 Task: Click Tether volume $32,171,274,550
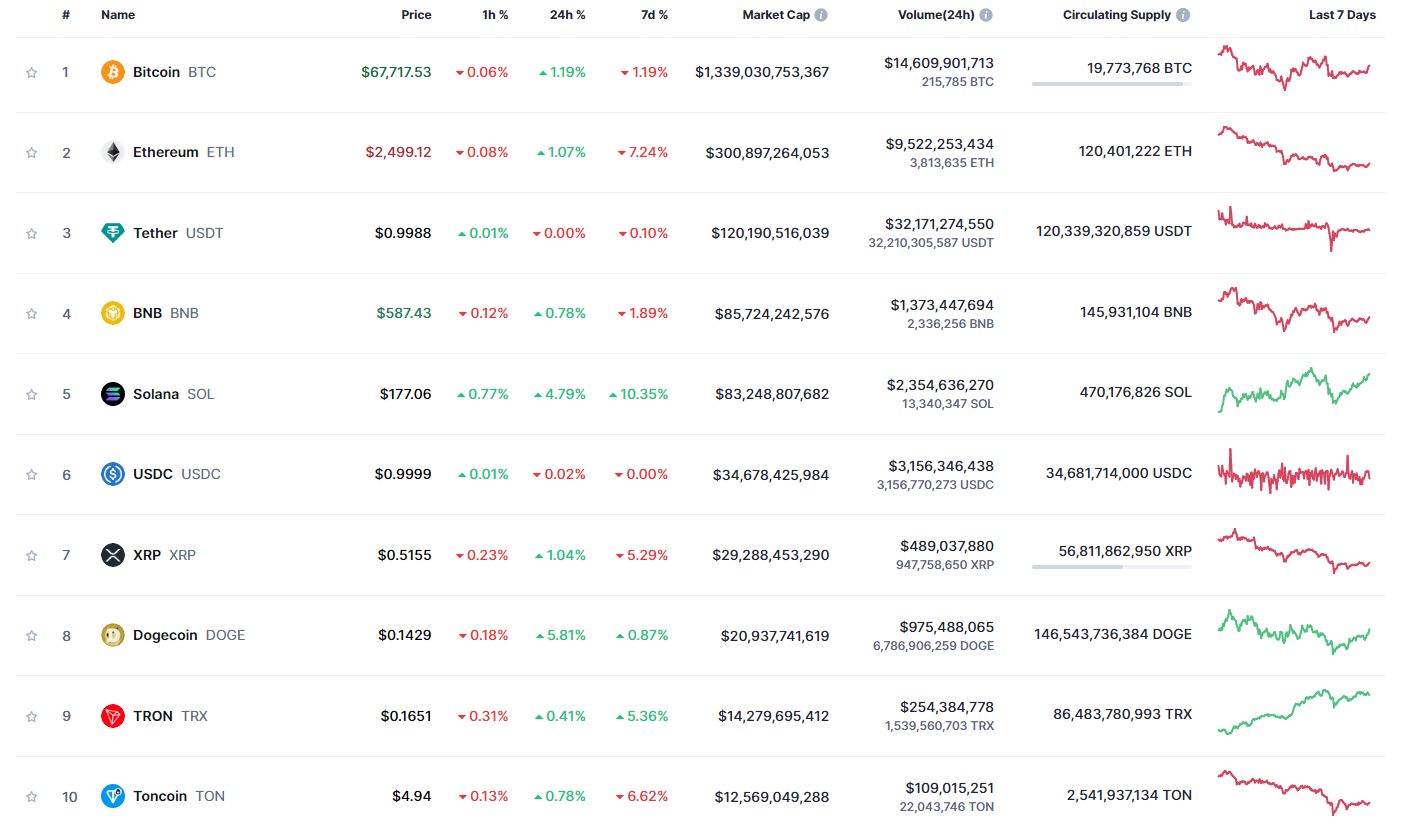(x=939, y=224)
